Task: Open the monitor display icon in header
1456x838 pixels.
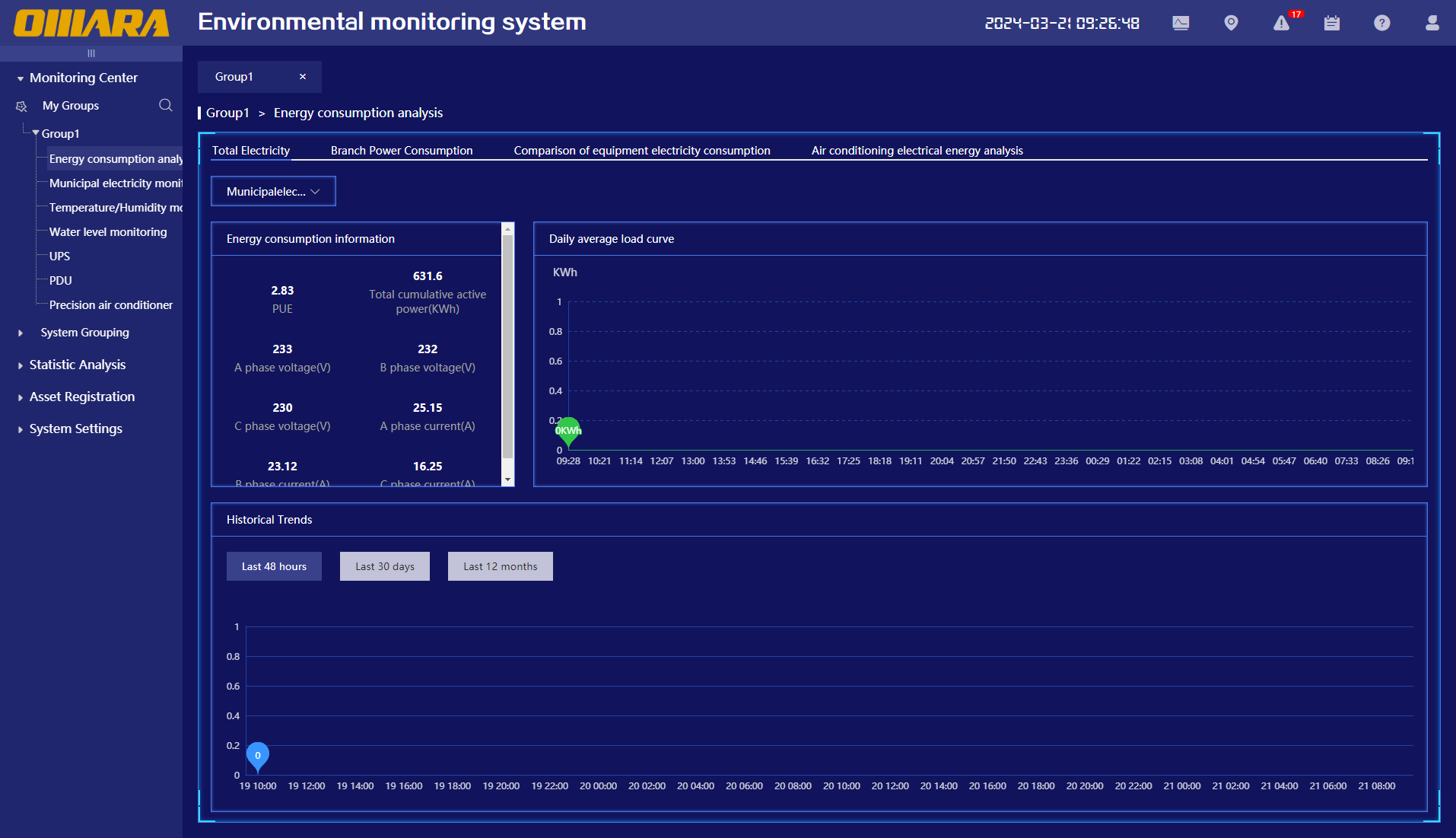Action: pyautogui.click(x=1181, y=23)
